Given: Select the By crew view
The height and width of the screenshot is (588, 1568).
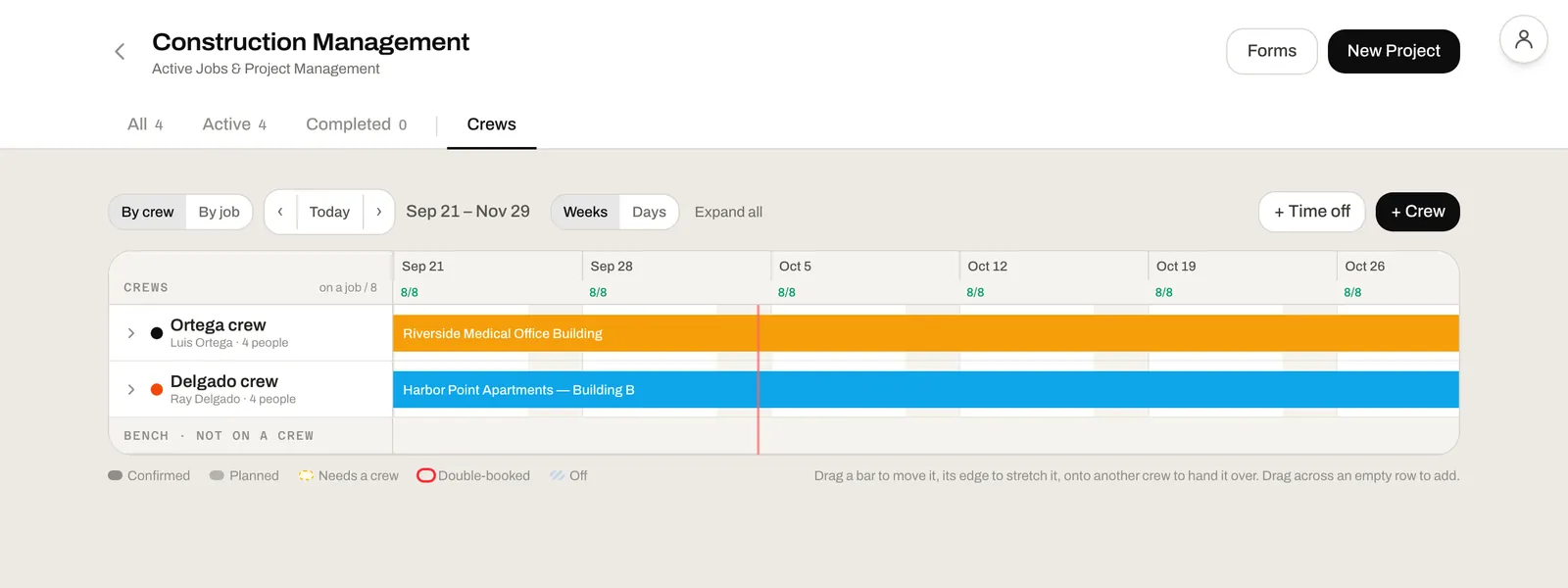Looking at the screenshot, I should [x=148, y=212].
